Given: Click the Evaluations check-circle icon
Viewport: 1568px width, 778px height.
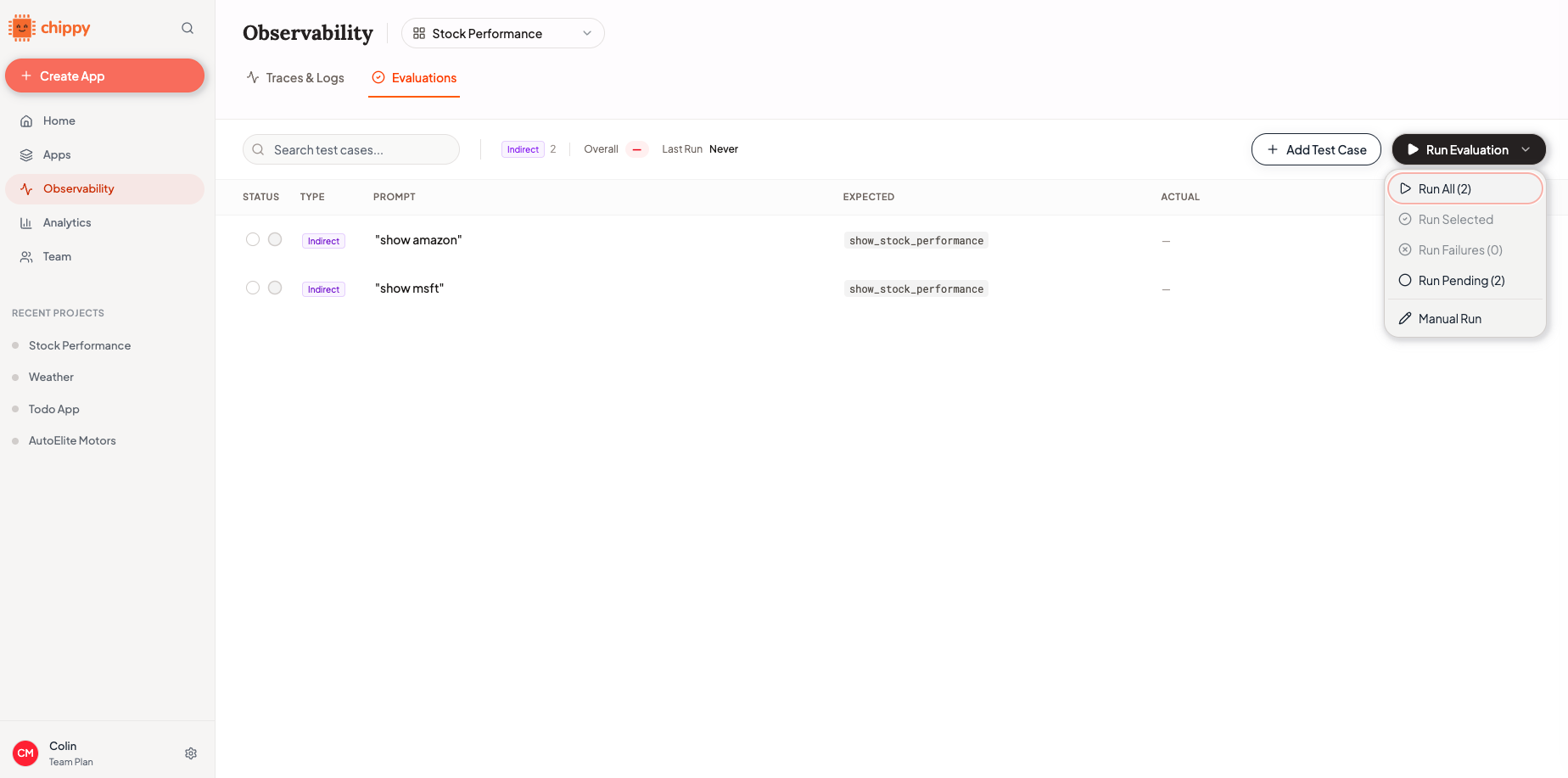Looking at the screenshot, I should [378, 77].
